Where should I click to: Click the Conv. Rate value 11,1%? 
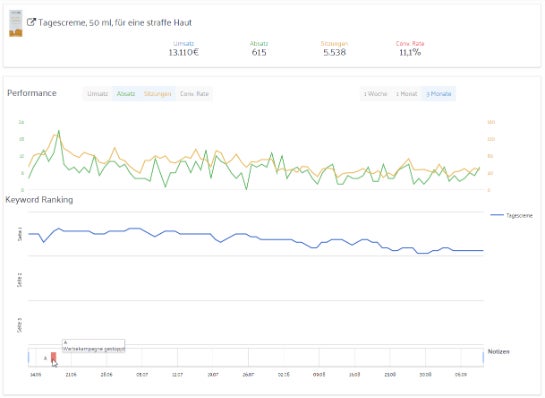pos(410,52)
